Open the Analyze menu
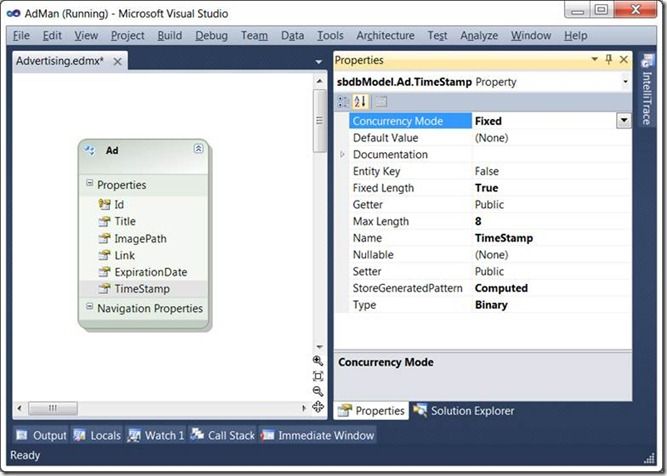667x476 pixels. tap(479, 36)
